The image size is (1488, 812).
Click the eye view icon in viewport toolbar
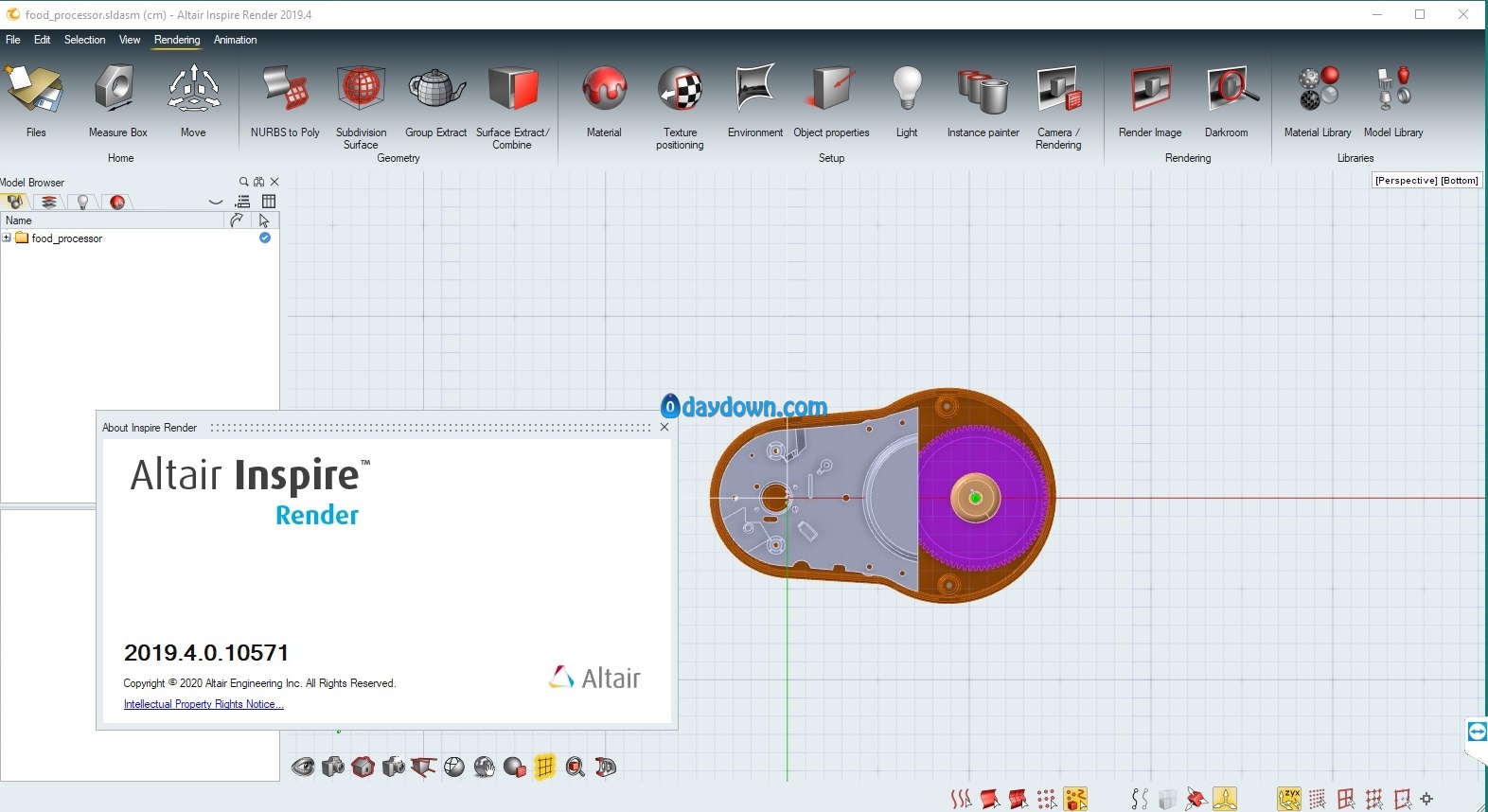point(303,767)
